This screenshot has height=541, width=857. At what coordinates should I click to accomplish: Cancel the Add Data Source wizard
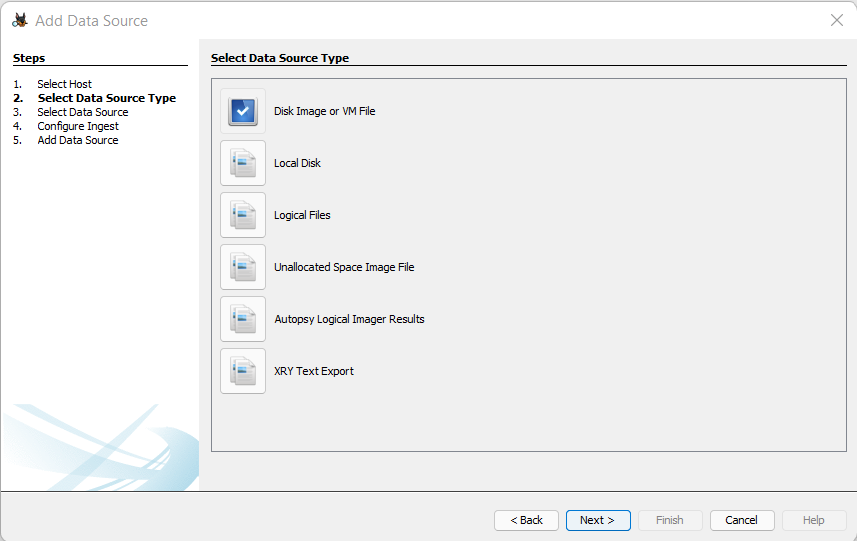pyautogui.click(x=742, y=520)
